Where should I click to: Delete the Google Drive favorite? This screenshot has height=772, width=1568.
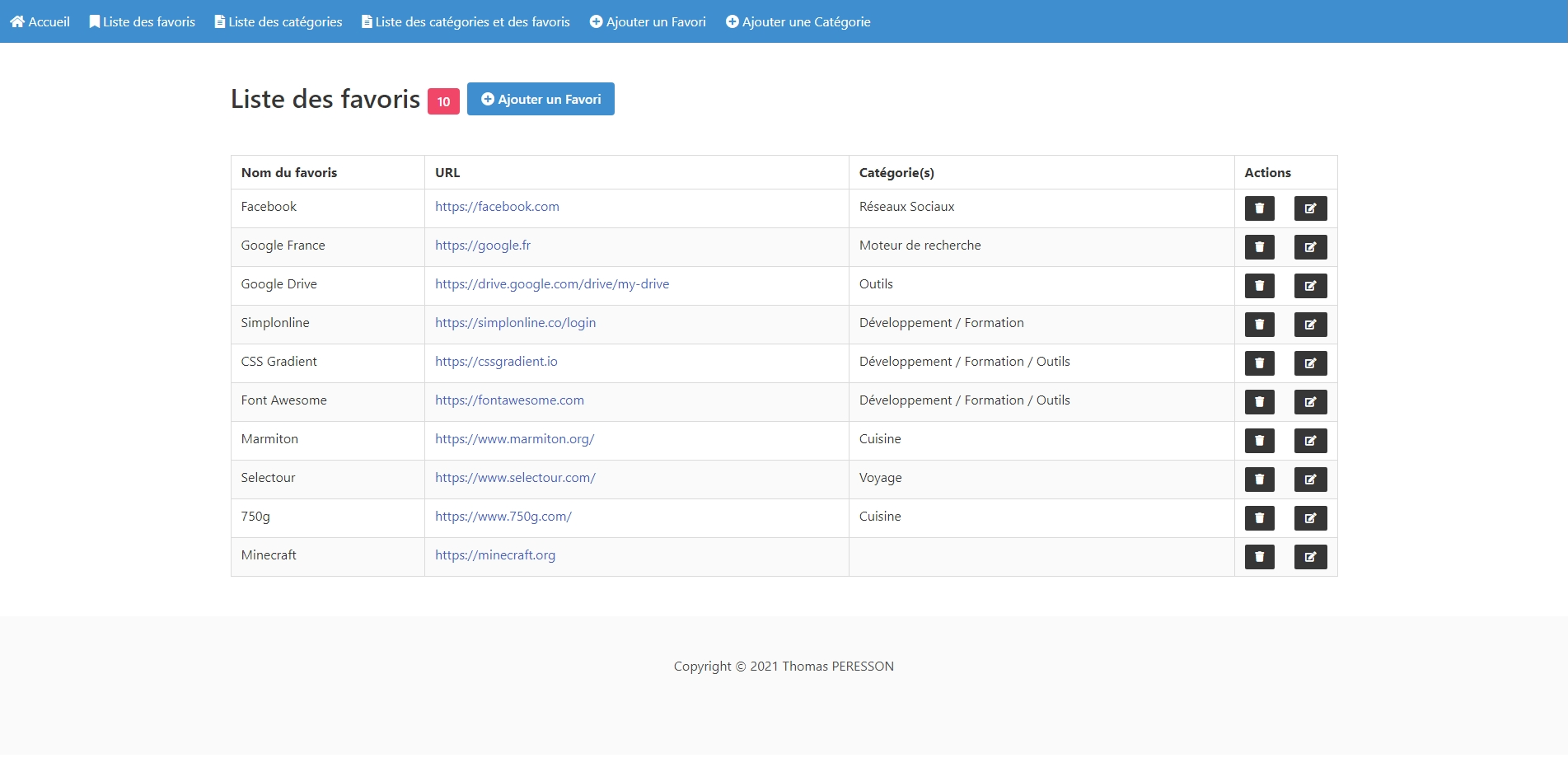pos(1259,286)
